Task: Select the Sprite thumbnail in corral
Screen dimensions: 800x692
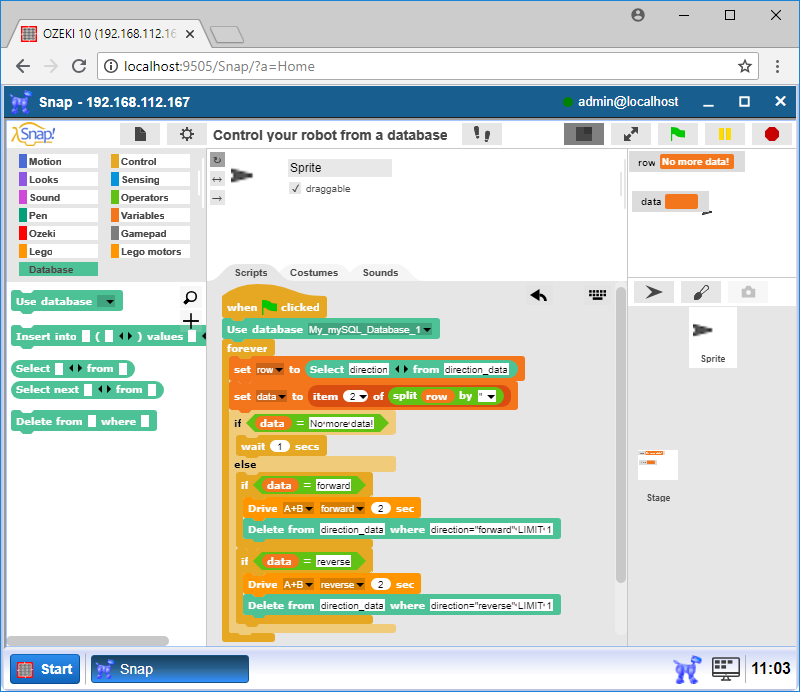Action: [713, 338]
